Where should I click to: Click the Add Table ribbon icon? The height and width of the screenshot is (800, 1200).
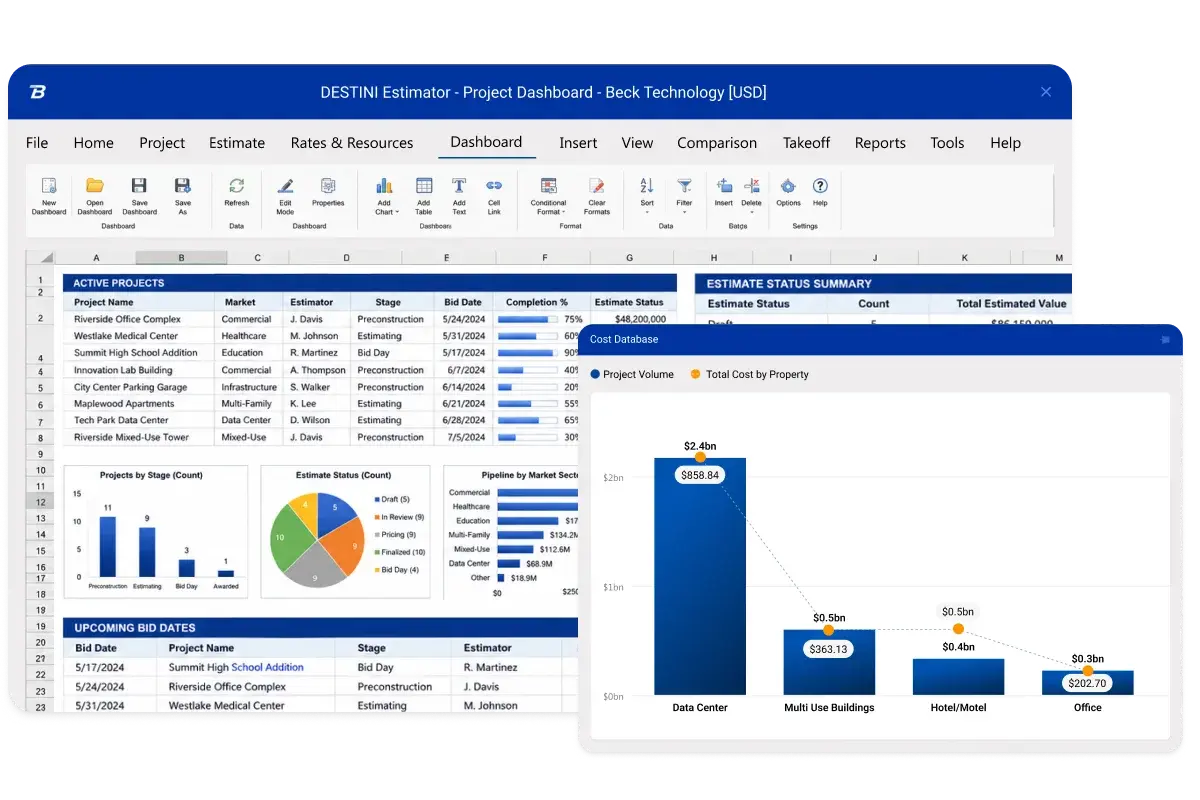point(424,185)
